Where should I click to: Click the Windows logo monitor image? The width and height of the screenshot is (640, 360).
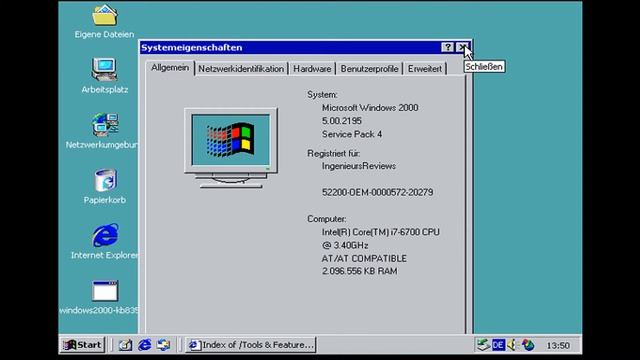point(231,148)
